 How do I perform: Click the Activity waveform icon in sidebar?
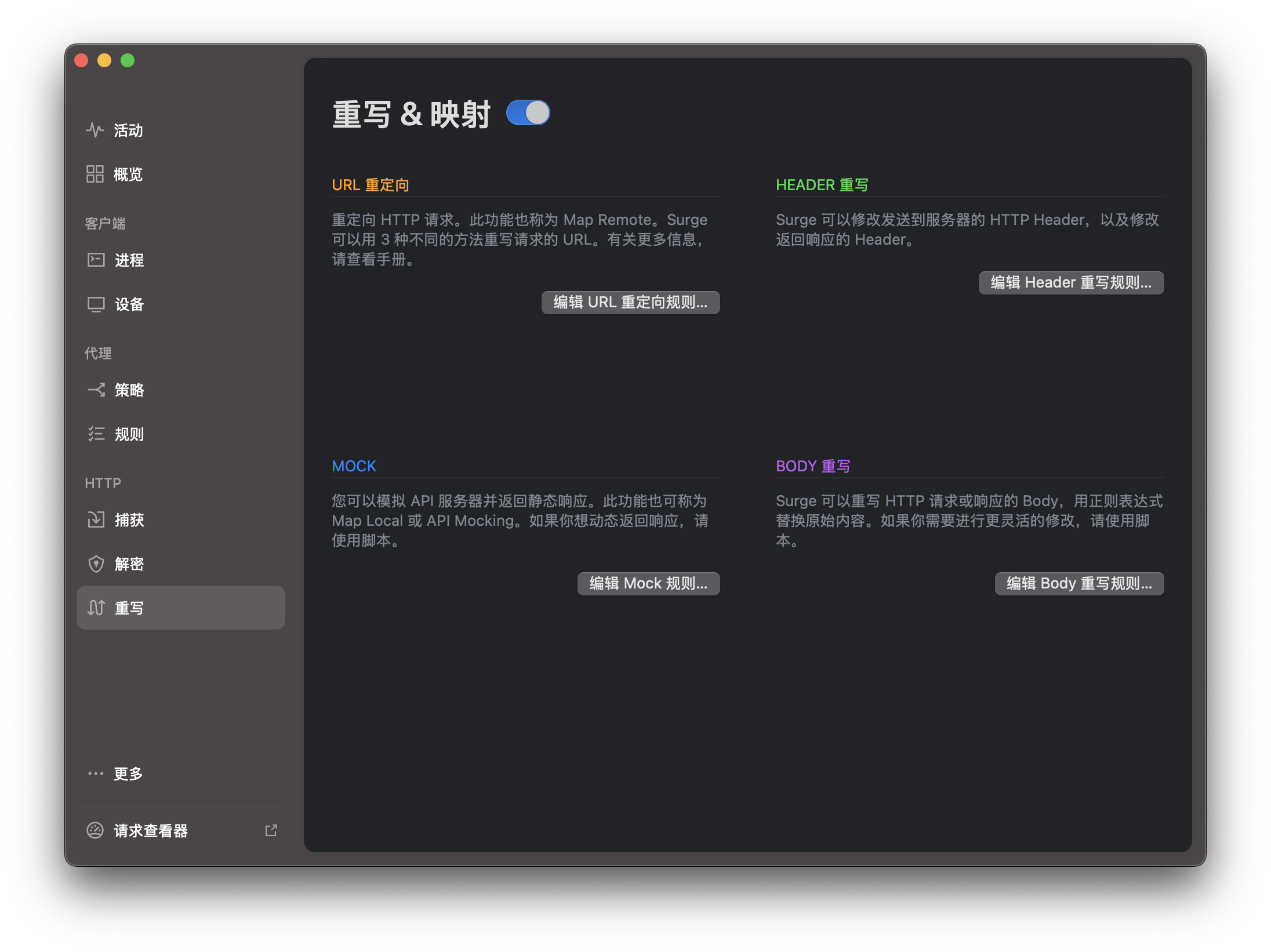tap(95, 130)
